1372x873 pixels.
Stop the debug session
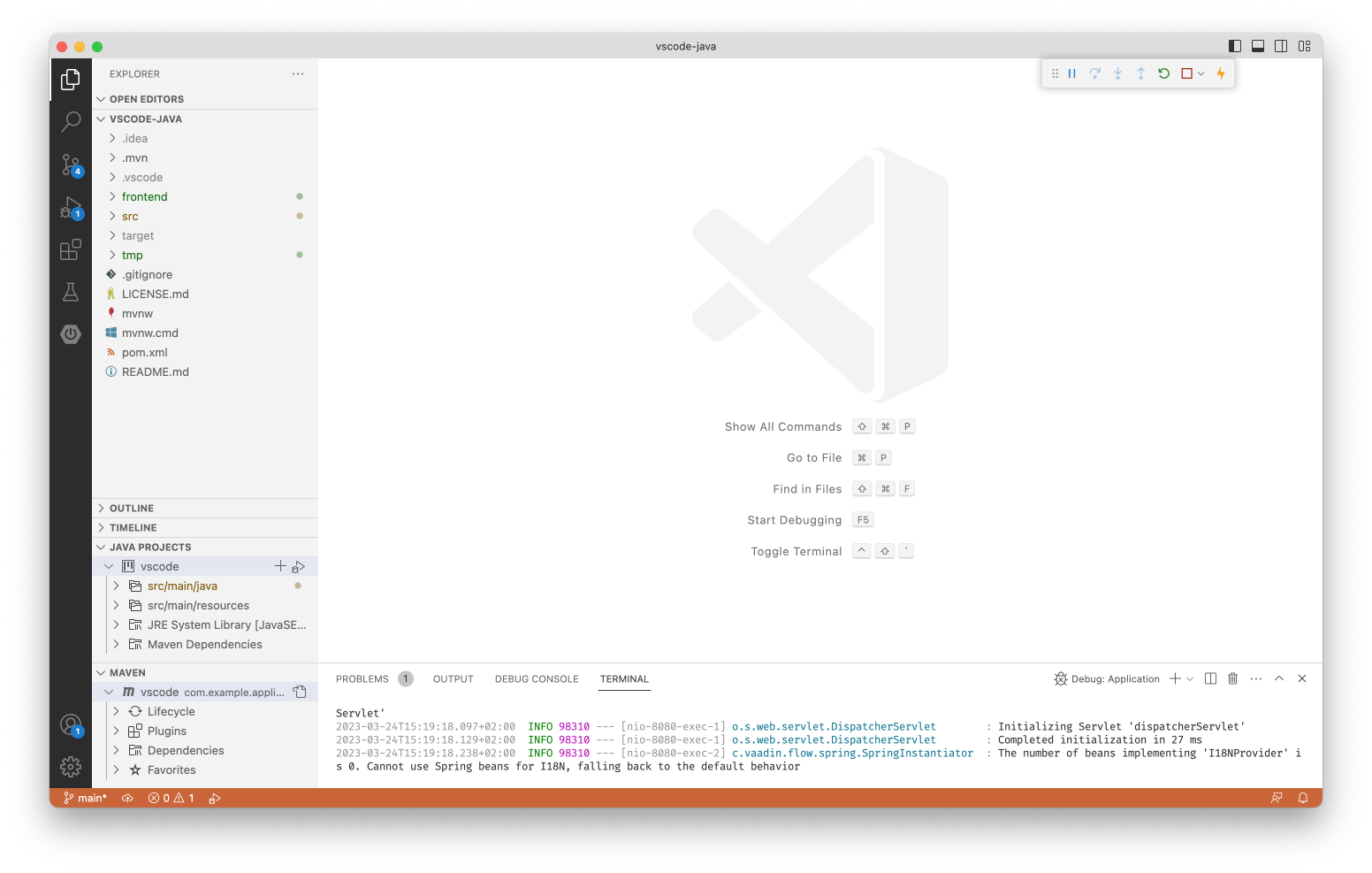(1187, 73)
